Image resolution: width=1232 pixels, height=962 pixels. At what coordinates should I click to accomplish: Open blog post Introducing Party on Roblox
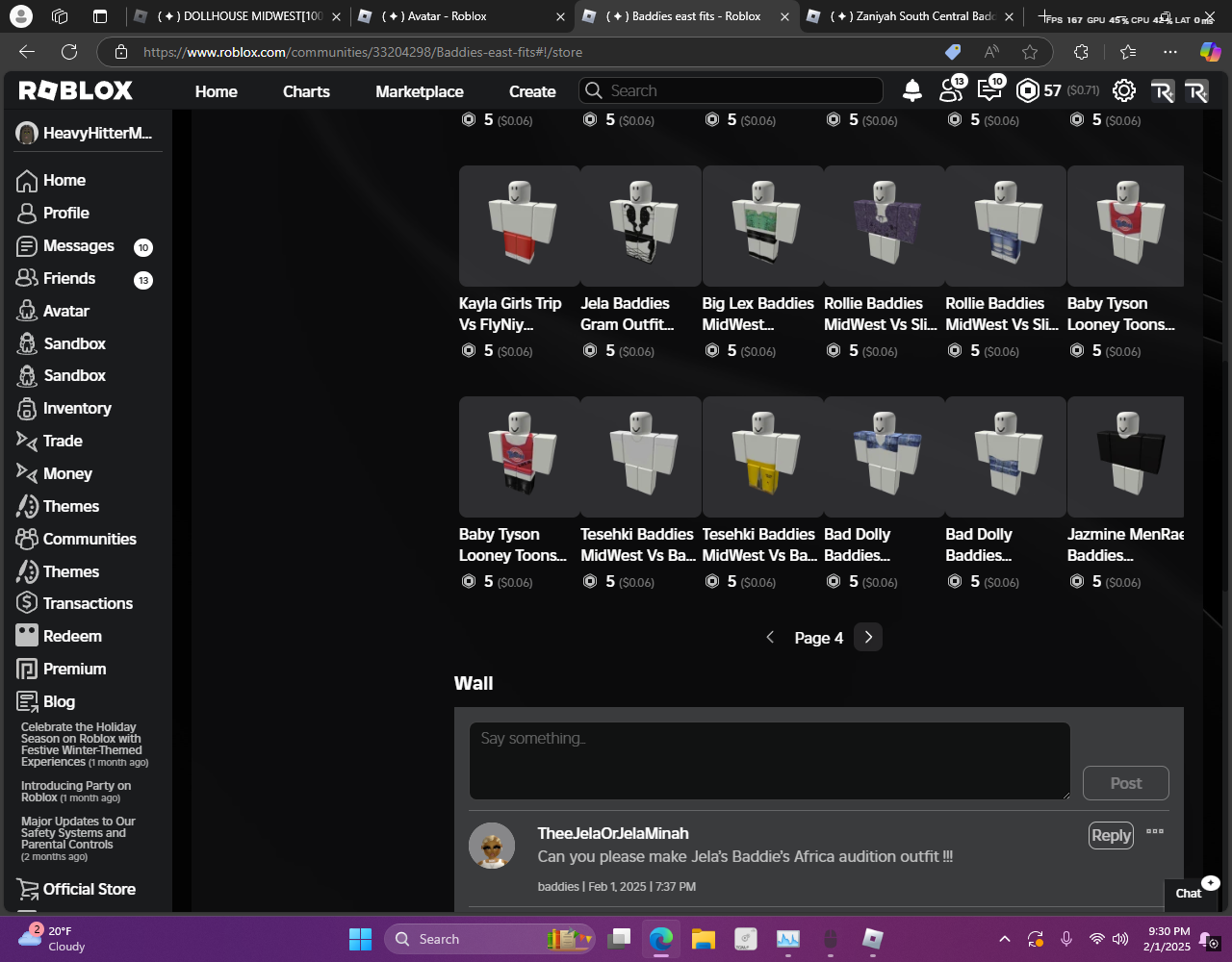[76, 791]
